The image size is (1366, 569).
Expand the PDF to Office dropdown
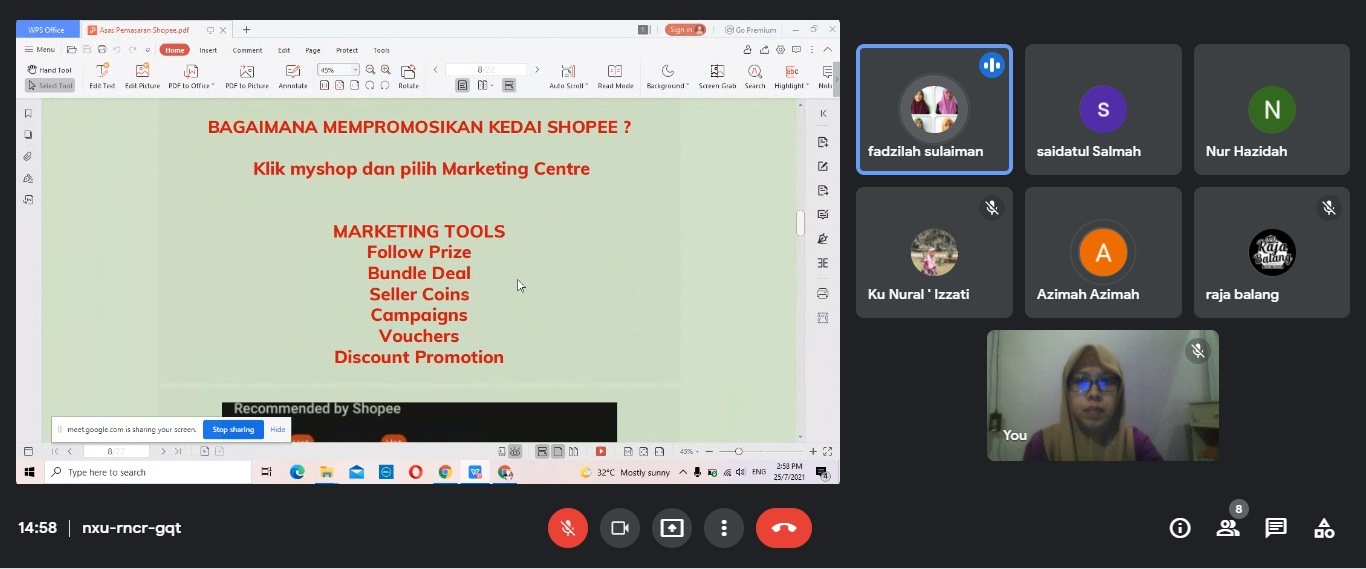(x=213, y=86)
